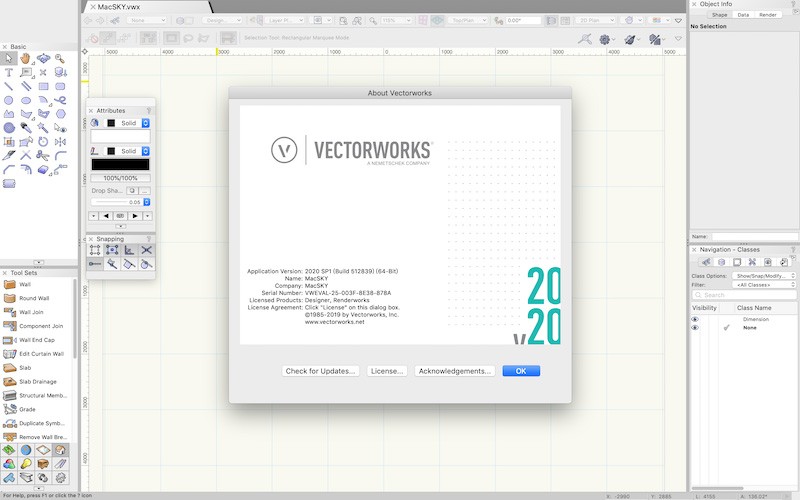Select the Eyedropper tool
The image size is (800, 500).
point(26,128)
